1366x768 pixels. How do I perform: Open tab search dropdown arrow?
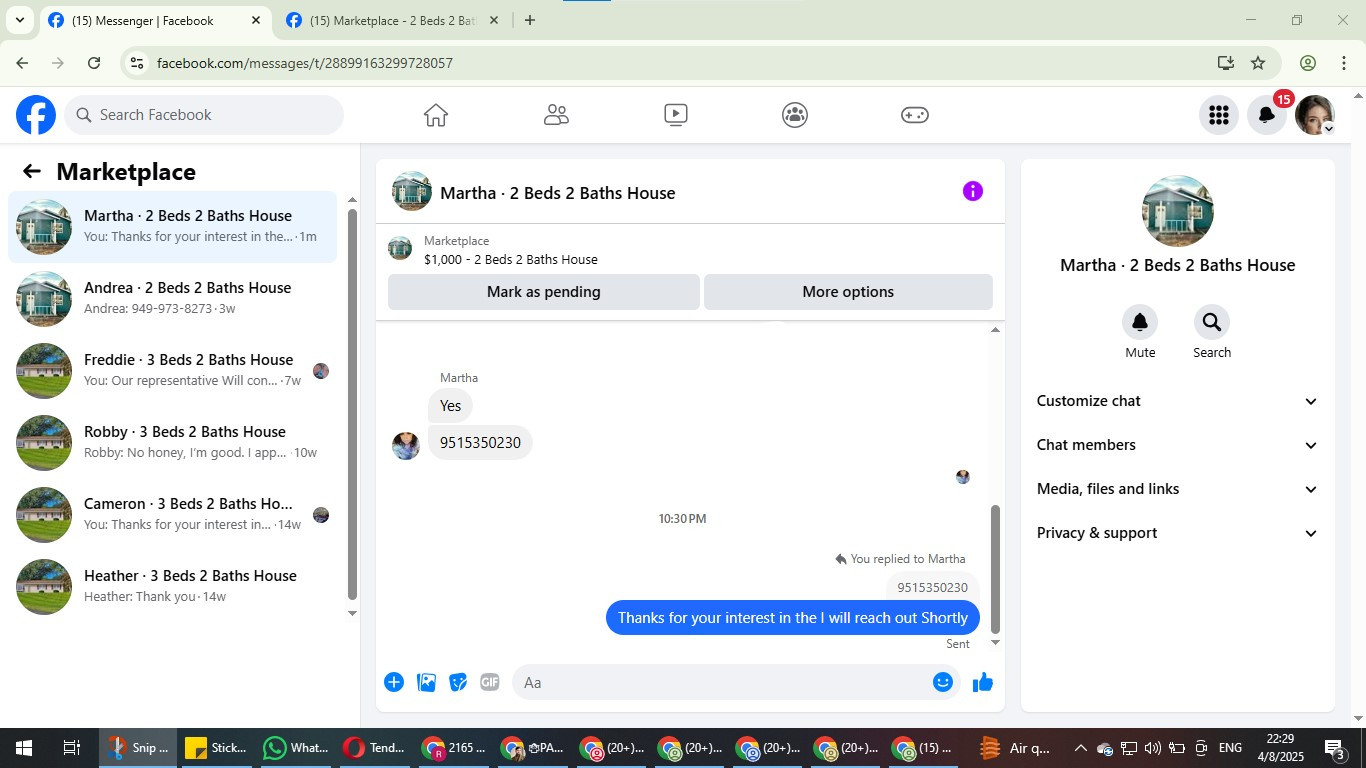tap(19, 20)
